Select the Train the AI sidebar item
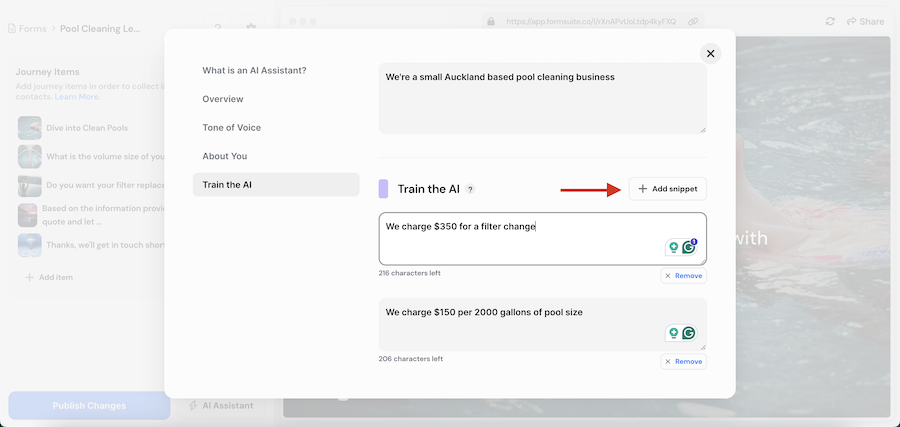The height and width of the screenshot is (427, 900). 275,185
